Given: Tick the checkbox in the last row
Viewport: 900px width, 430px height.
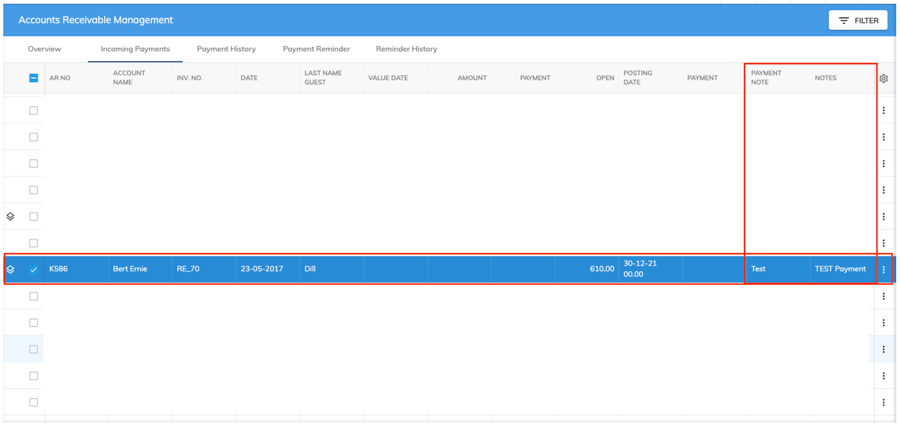Looking at the screenshot, I should click(33, 402).
